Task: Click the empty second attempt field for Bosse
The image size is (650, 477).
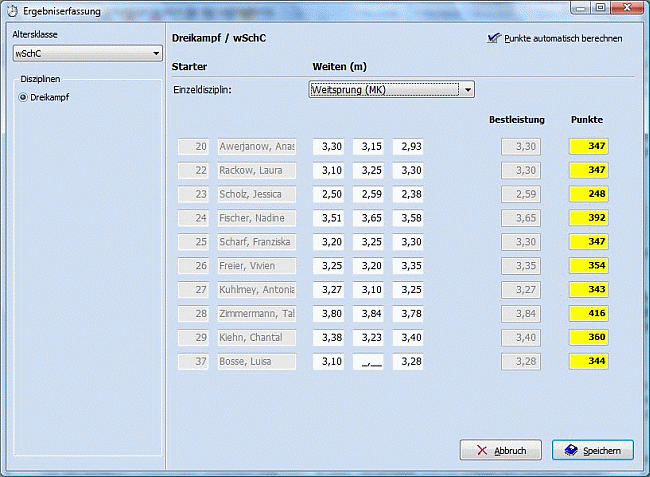Action: (368, 362)
